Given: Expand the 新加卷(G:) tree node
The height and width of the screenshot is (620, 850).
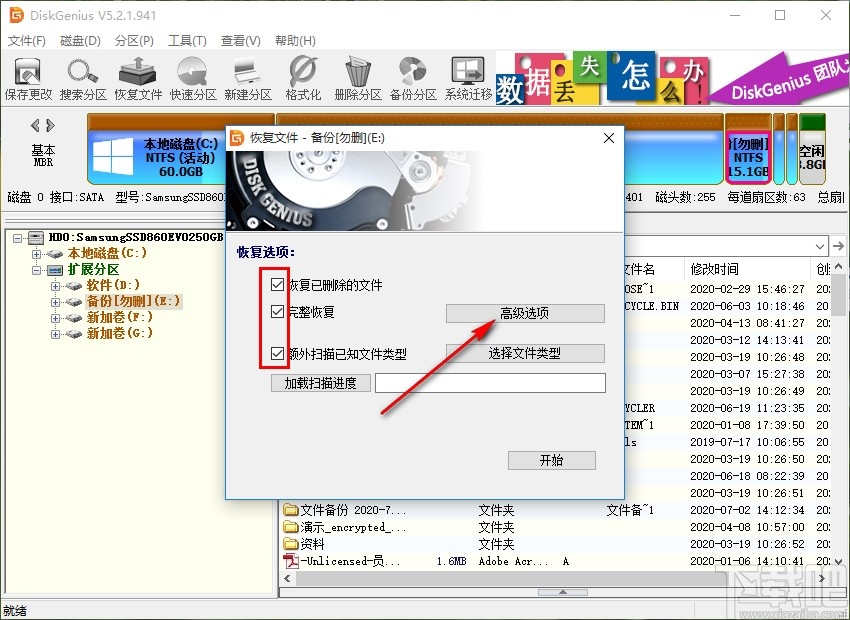Looking at the screenshot, I should click(55, 334).
